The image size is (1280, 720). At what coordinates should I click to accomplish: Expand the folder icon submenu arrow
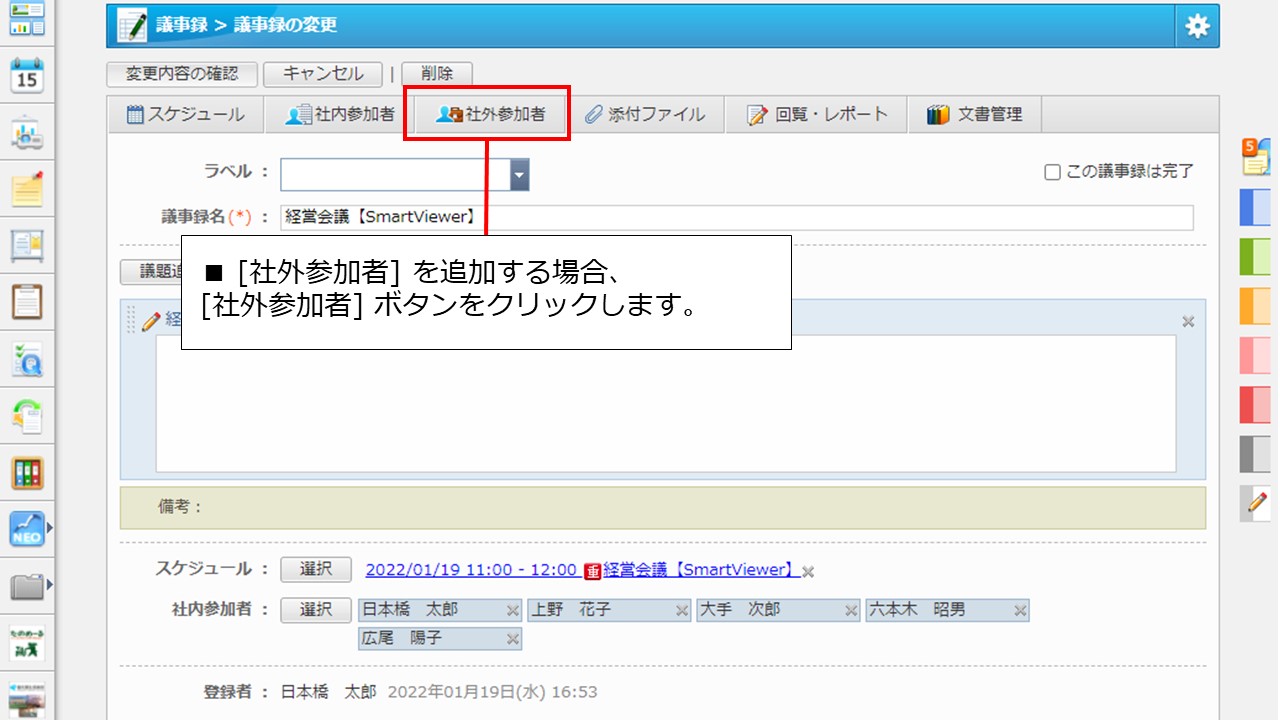tap(49, 584)
